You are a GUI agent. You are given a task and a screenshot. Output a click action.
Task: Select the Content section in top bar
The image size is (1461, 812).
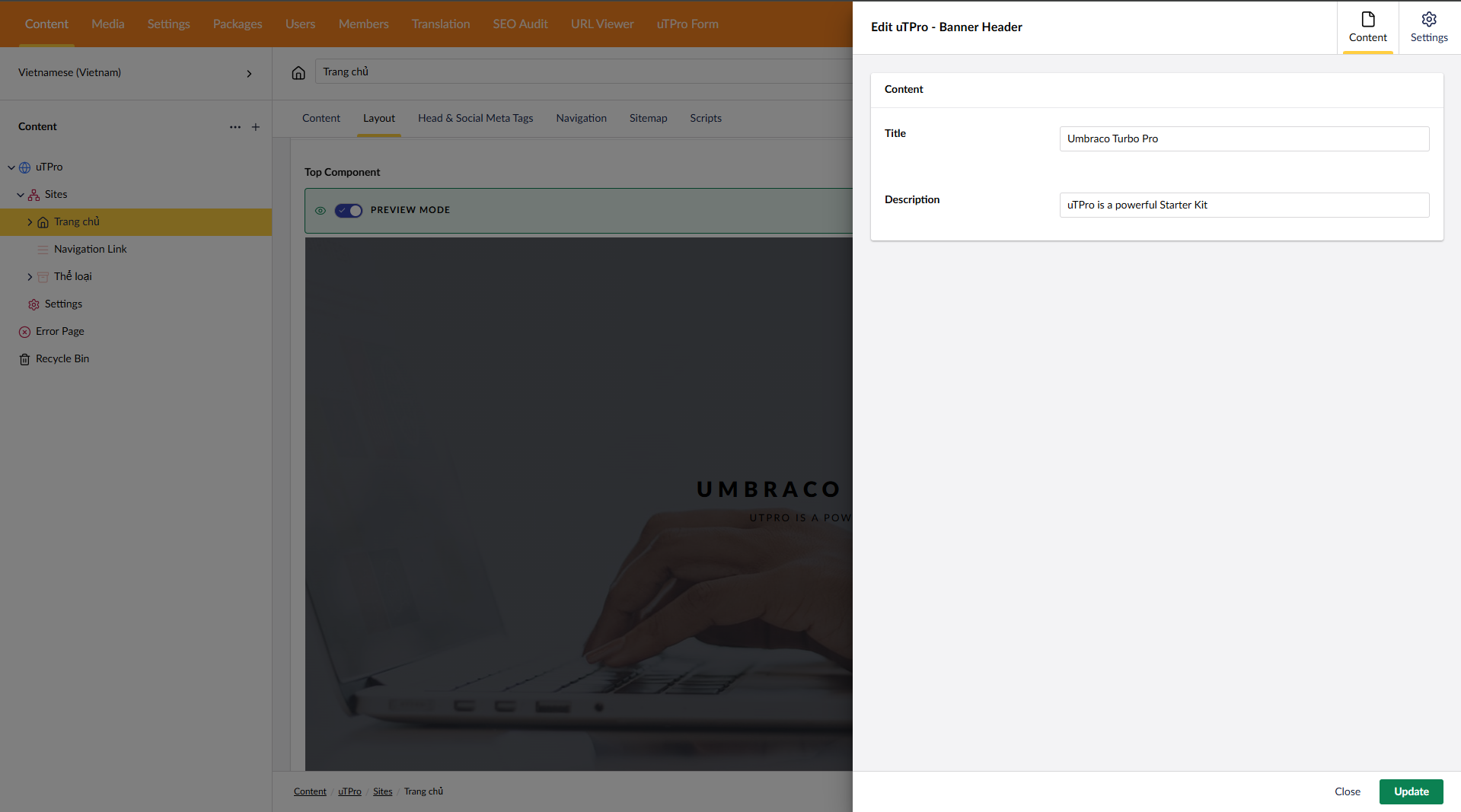(46, 24)
